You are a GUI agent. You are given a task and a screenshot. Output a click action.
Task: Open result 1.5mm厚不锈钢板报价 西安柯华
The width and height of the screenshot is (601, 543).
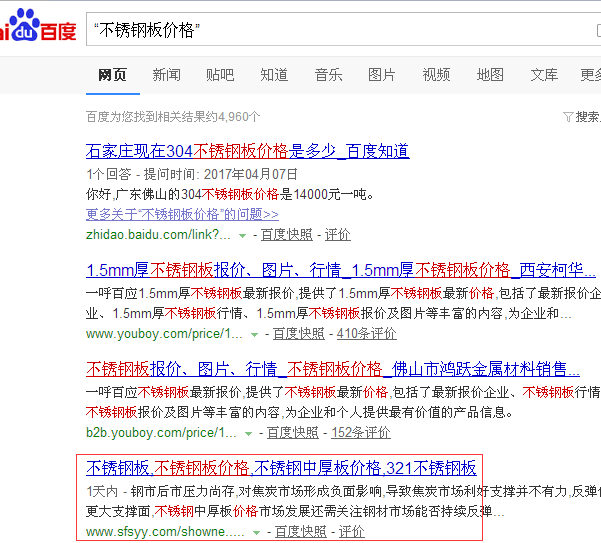tap(341, 270)
